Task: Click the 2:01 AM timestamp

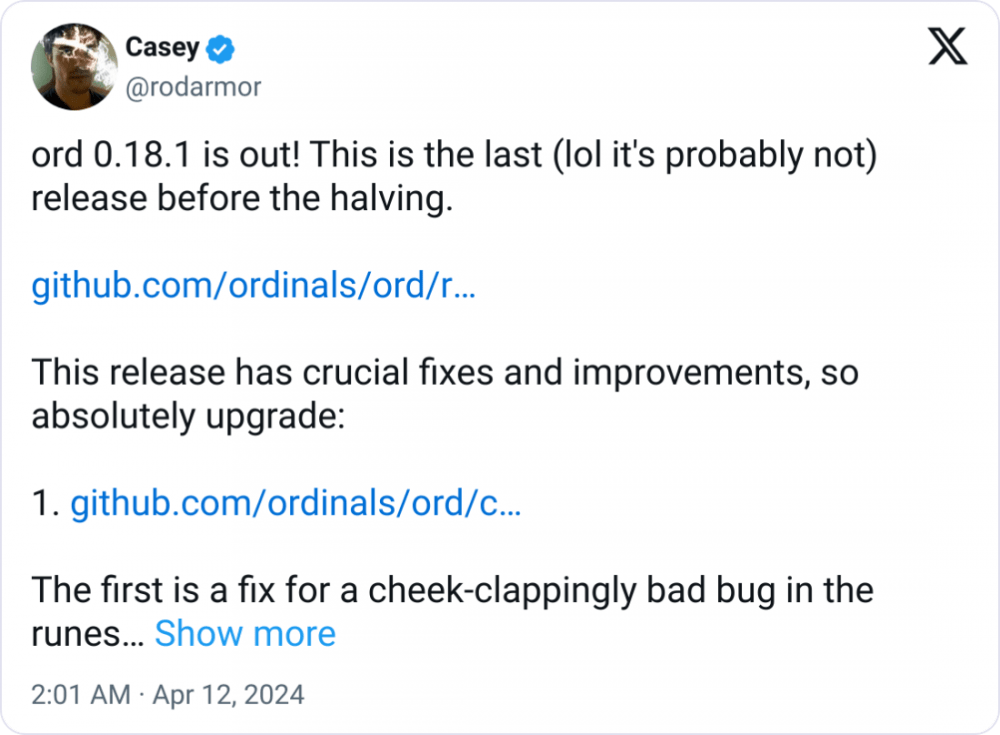Action: click(x=81, y=695)
